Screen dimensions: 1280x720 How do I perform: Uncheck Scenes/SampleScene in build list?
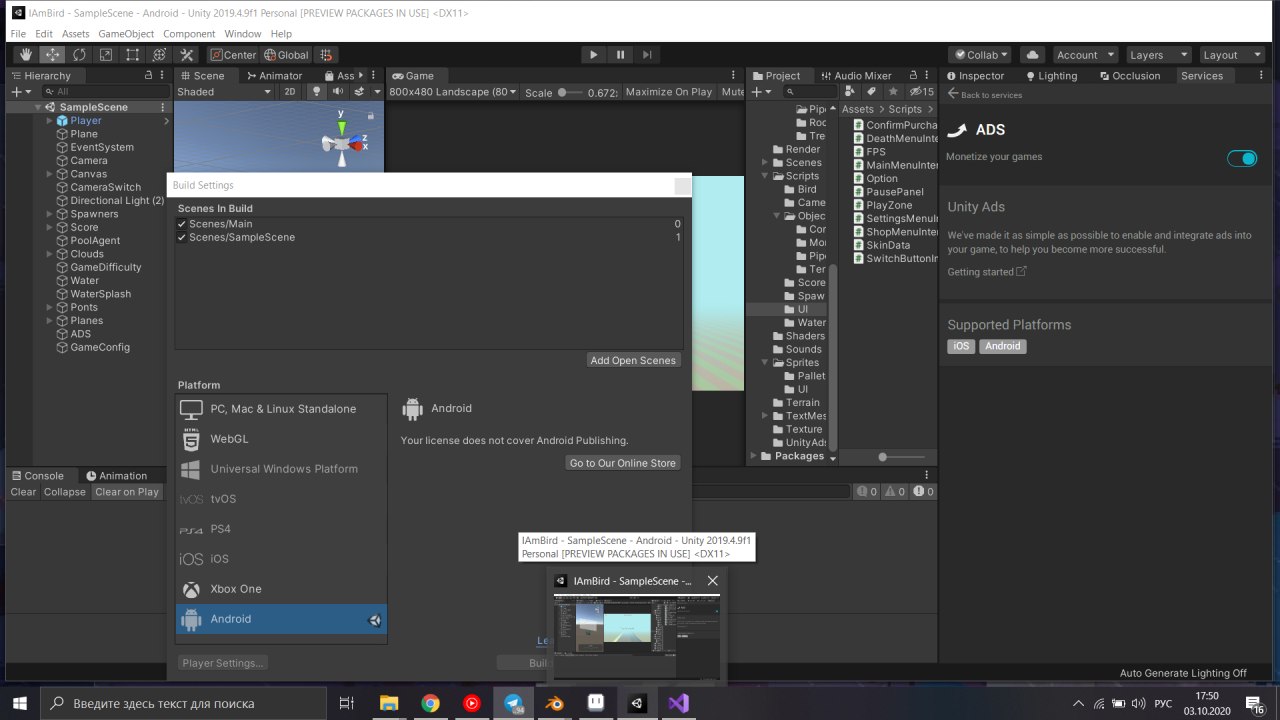tap(182, 237)
